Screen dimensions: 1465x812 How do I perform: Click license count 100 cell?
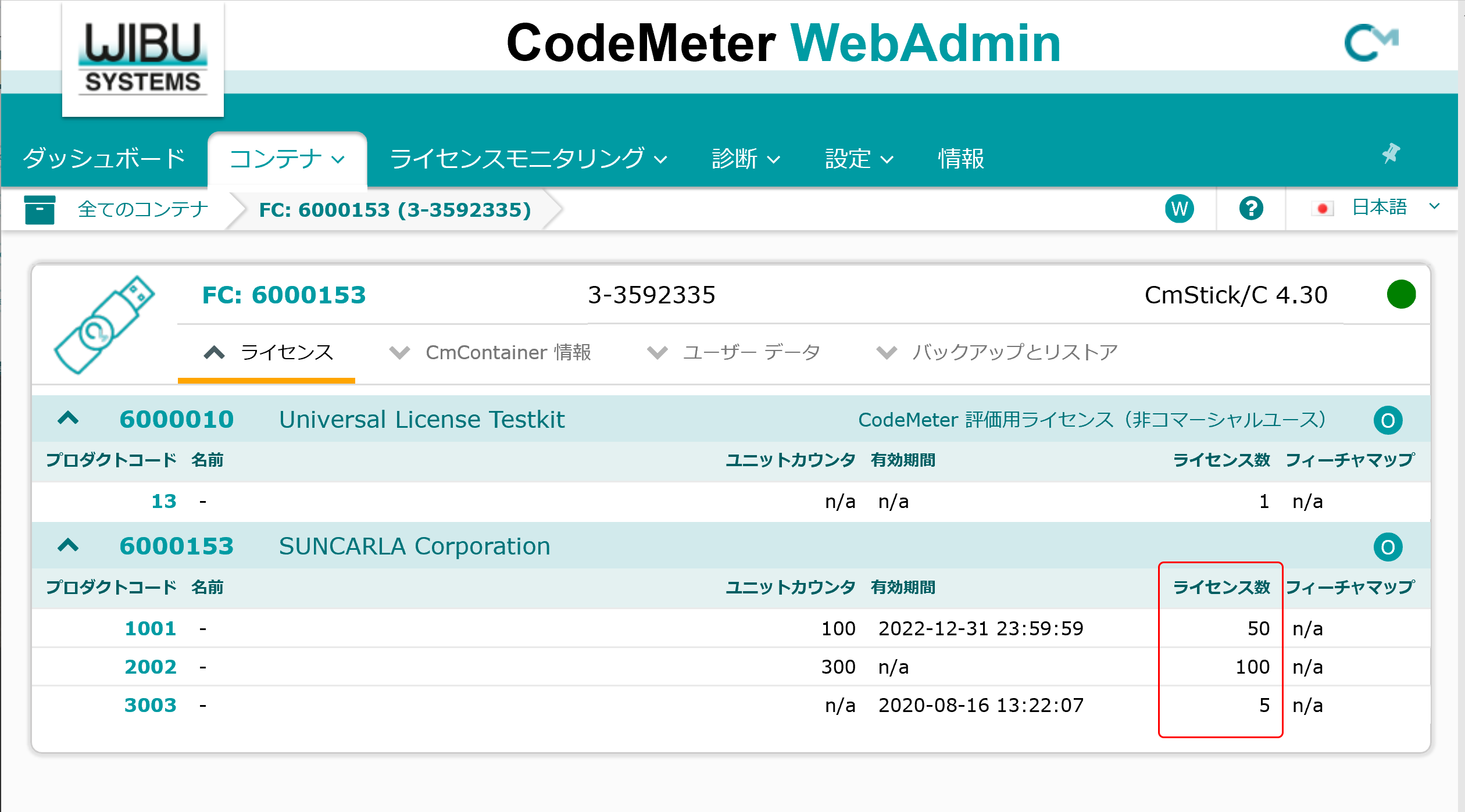pyautogui.click(x=1253, y=667)
